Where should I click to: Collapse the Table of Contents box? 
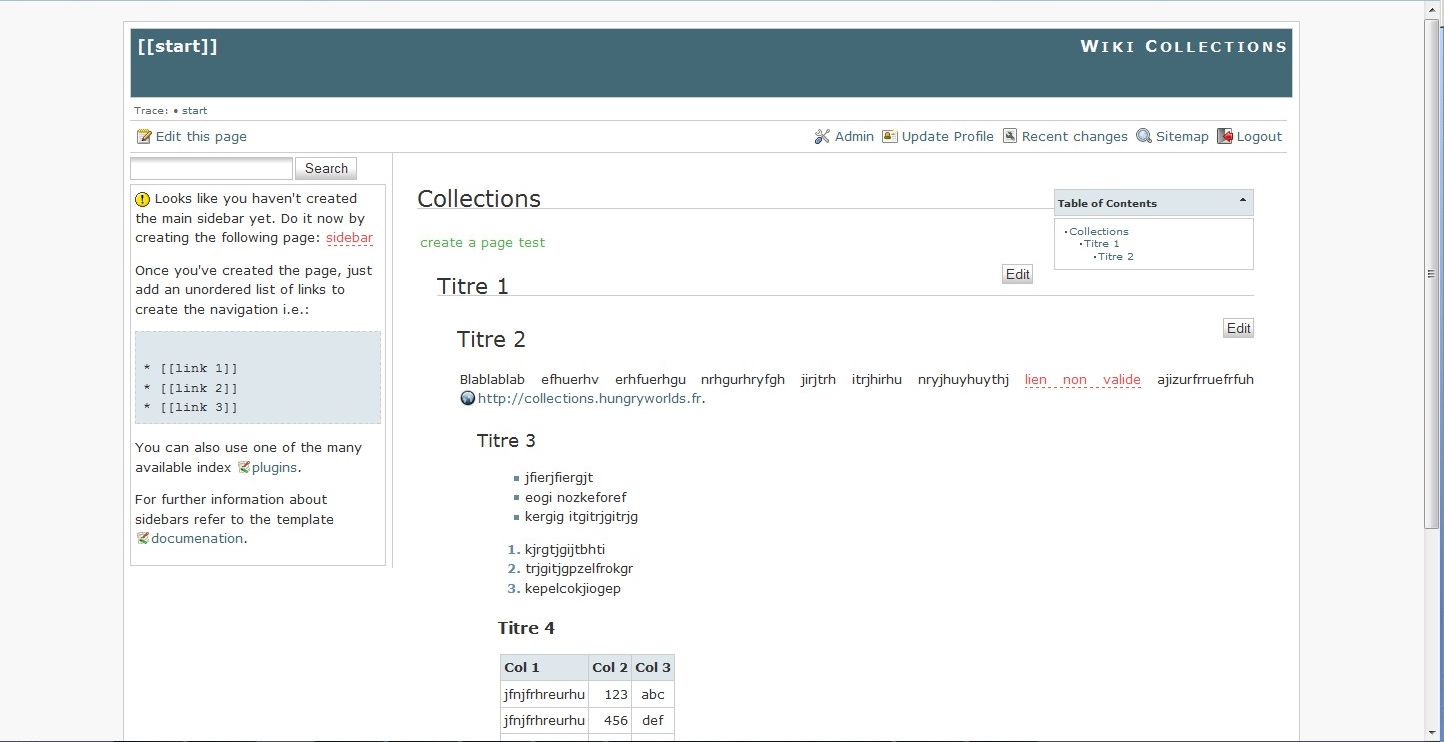[1242, 201]
